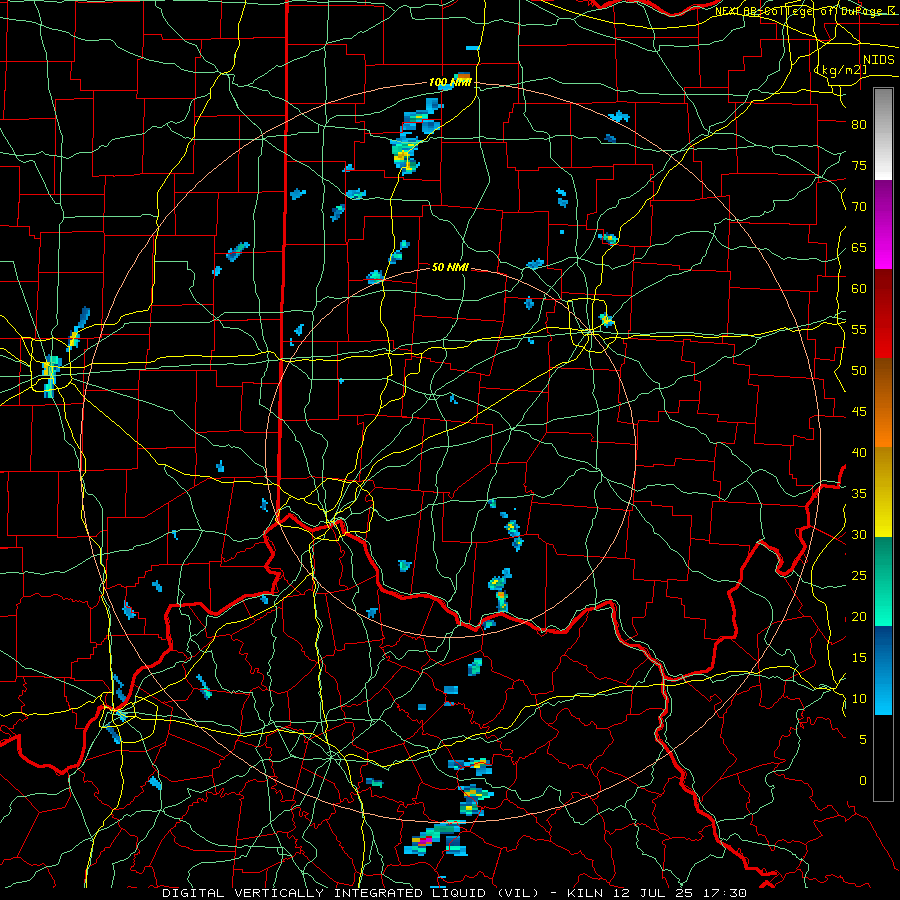
Task: Select the 60 value on the scale
Action: pos(859,289)
